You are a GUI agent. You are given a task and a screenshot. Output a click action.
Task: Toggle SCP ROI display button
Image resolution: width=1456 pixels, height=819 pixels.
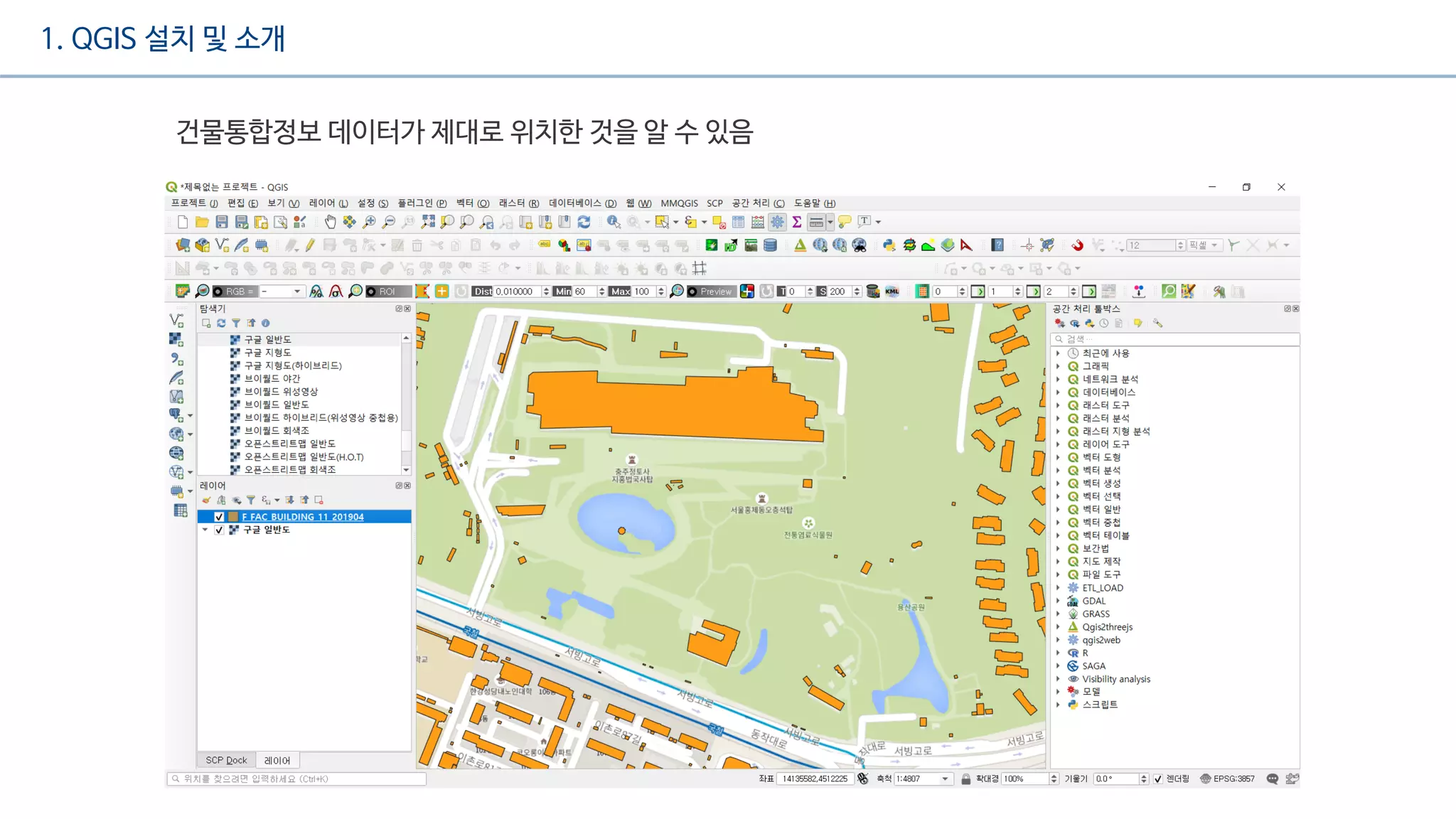coord(388,291)
